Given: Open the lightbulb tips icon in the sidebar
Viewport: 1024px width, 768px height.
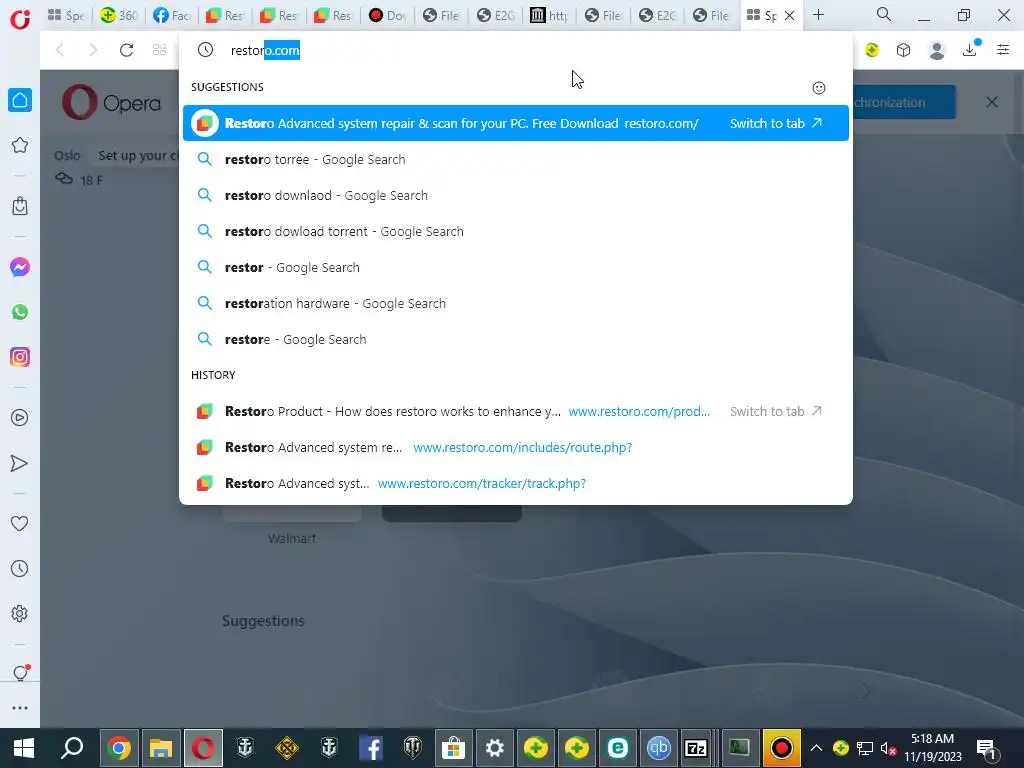Looking at the screenshot, I should click(20, 673).
